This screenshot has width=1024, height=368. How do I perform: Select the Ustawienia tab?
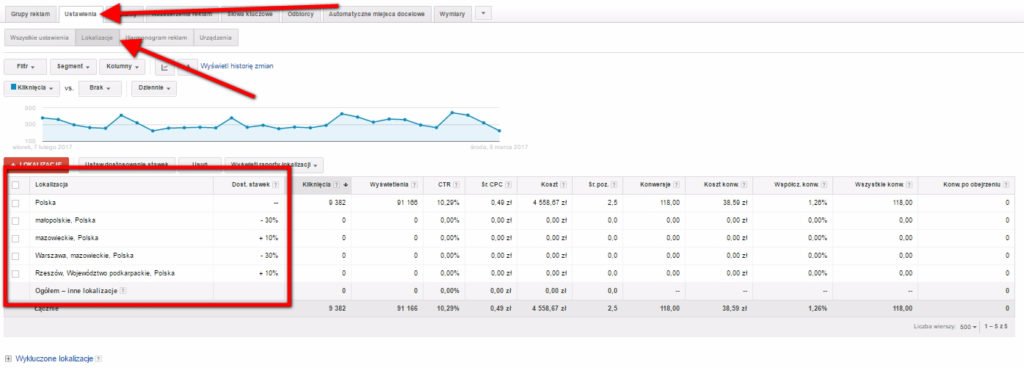click(x=81, y=14)
